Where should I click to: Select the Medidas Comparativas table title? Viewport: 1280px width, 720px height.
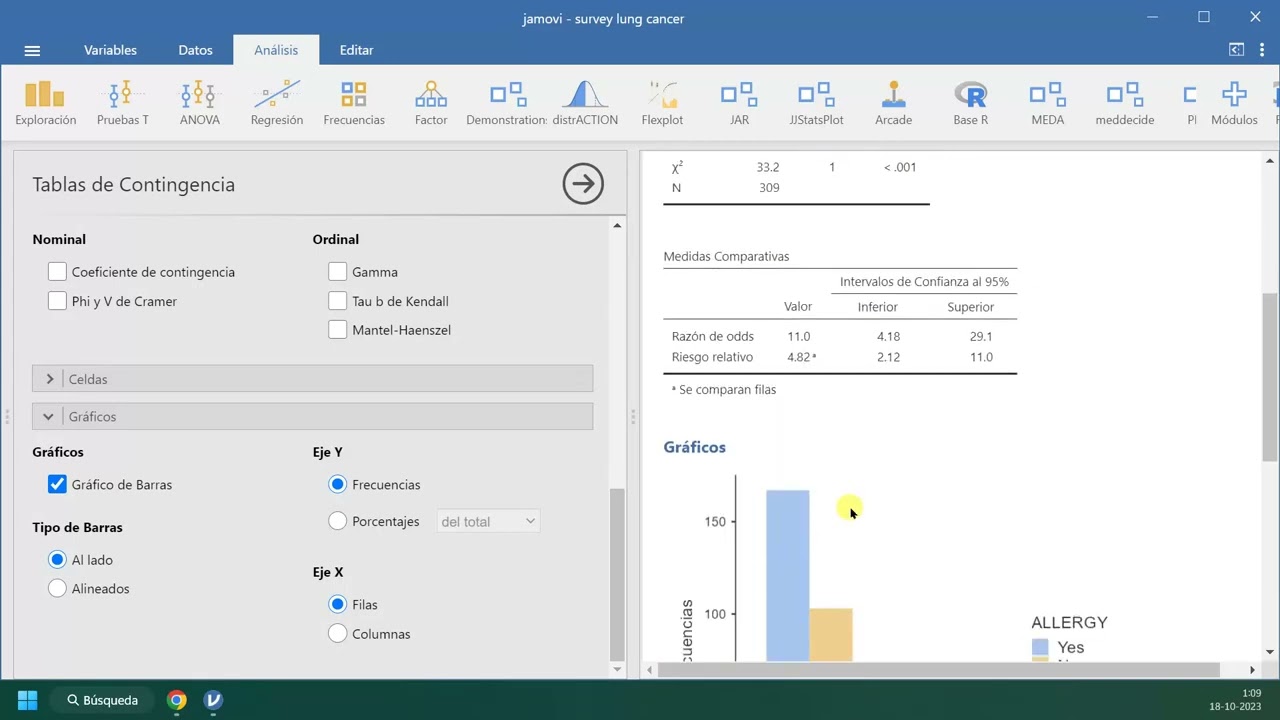point(726,256)
